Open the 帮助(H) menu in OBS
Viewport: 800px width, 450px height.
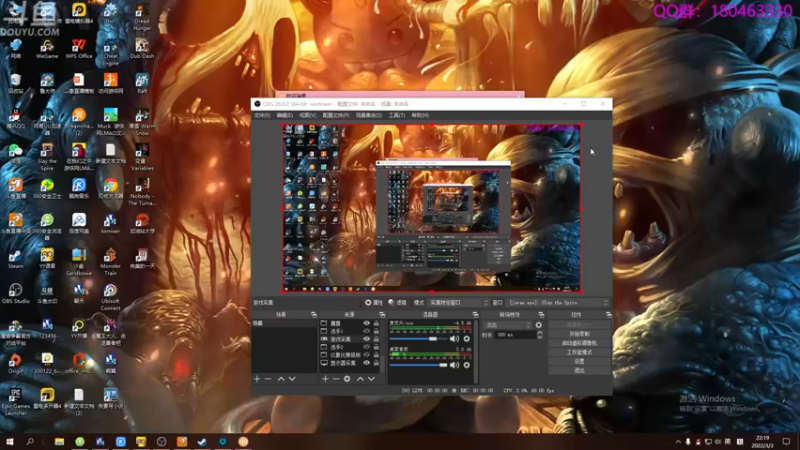(x=420, y=115)
